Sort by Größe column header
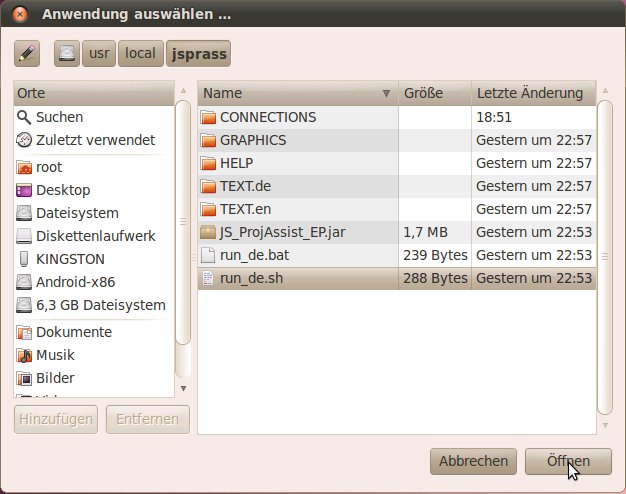This screenshot has width=626, height=494. click(x=434, y=93)
